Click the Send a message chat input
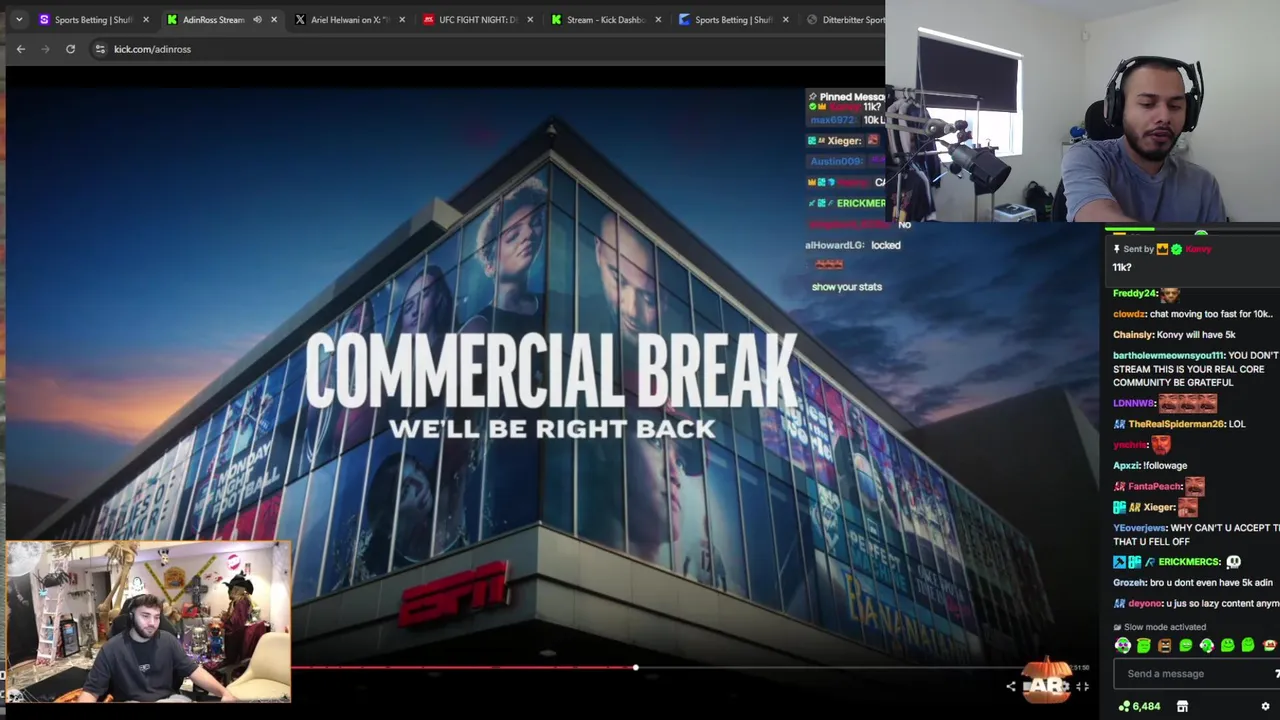The width and height of the screenshot is (1280, 720). coord(1196,674)
